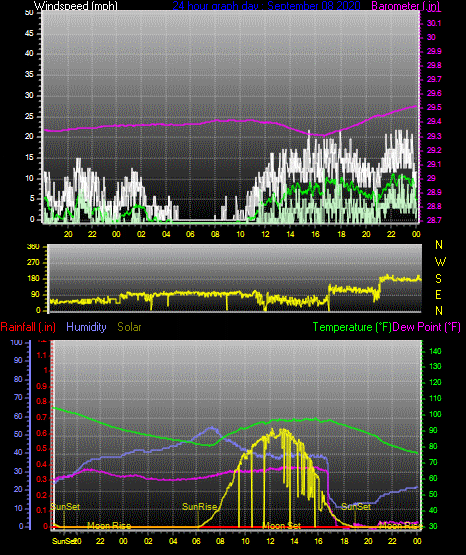Click the green temperature axis value 110
Screen dimensions: 466x555
tap(435, 399)
